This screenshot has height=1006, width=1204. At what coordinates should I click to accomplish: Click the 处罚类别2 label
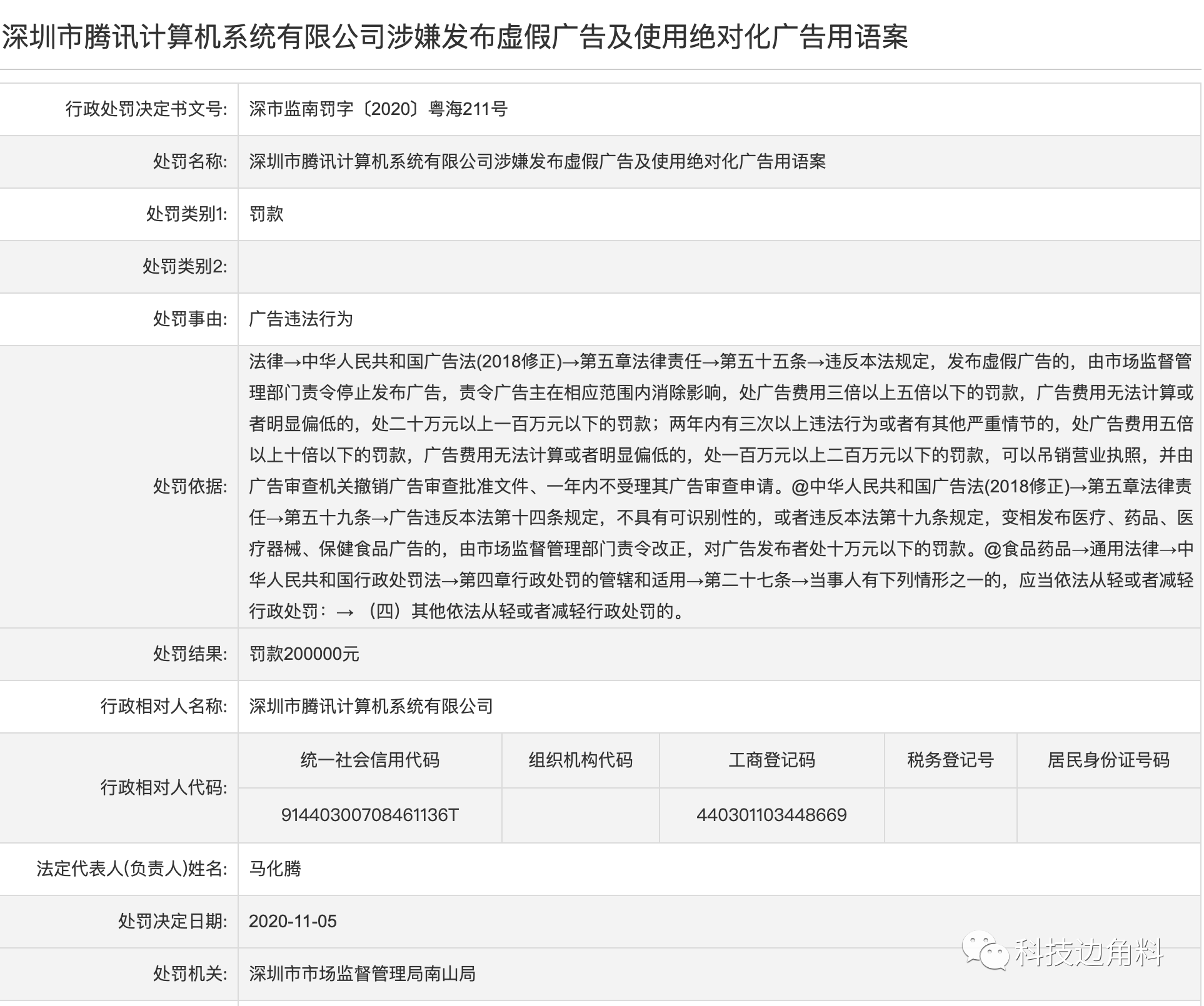tap(184, 267)
